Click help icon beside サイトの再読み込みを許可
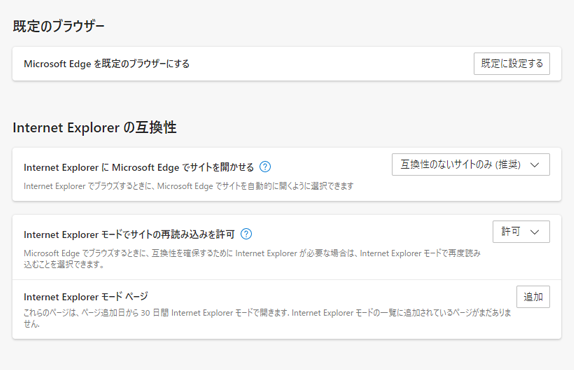Screen dimensions: 574x370 pyautogui.click(x=246, y=234)
